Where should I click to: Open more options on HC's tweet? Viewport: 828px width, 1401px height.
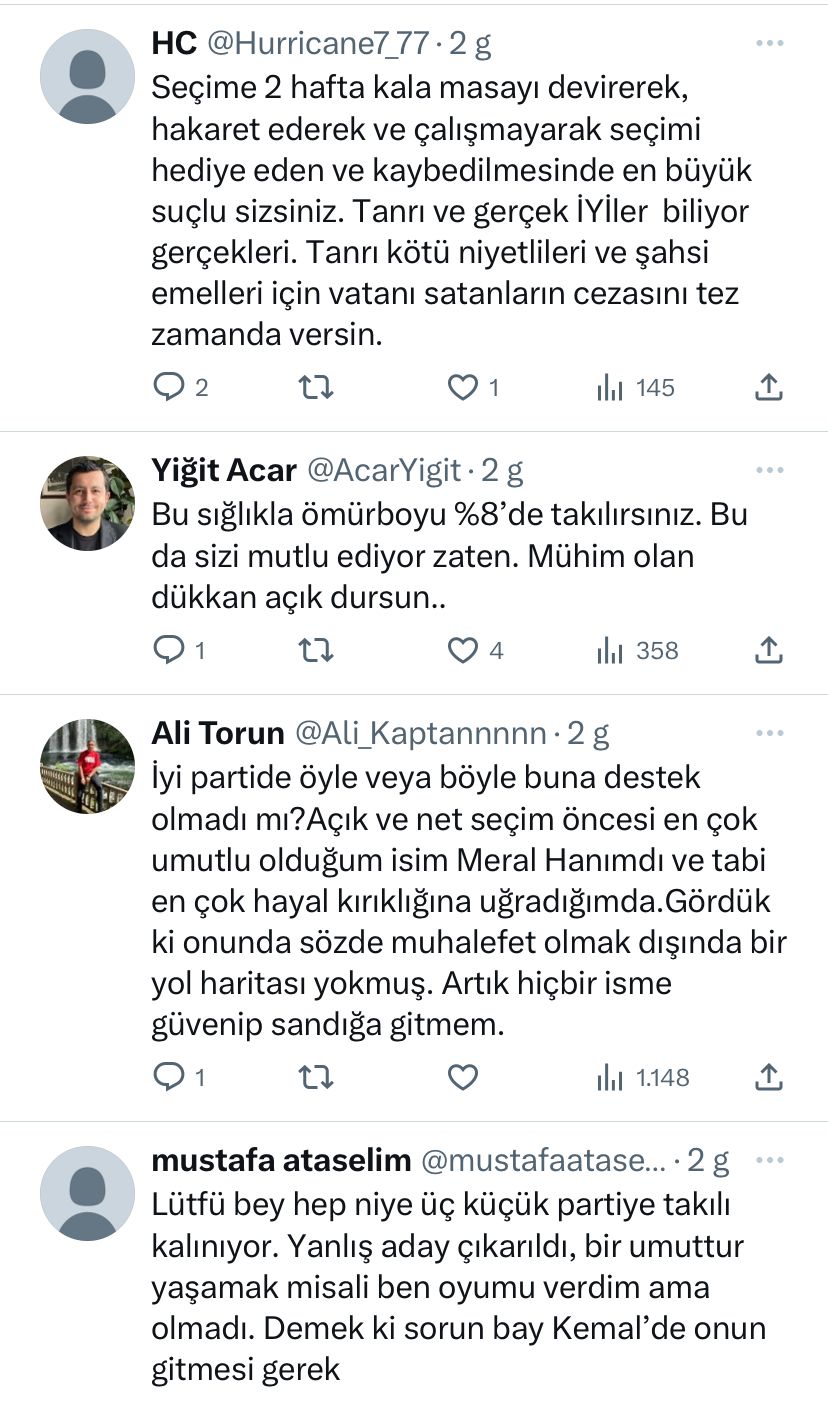click(769, 44)
